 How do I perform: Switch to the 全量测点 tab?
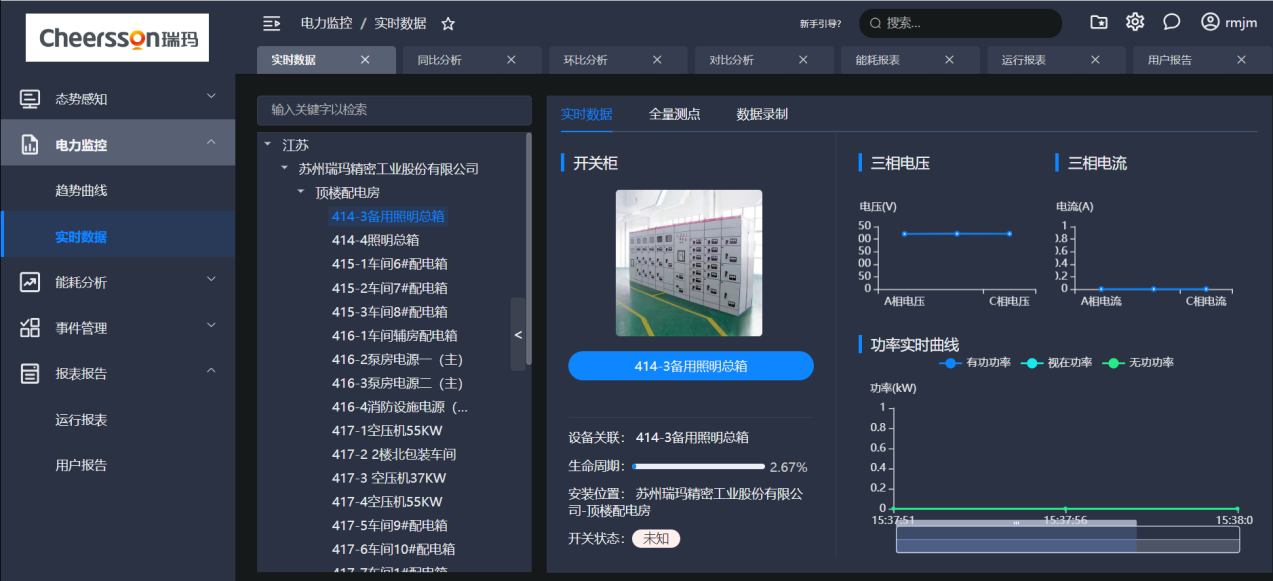[x=674, y=114]
